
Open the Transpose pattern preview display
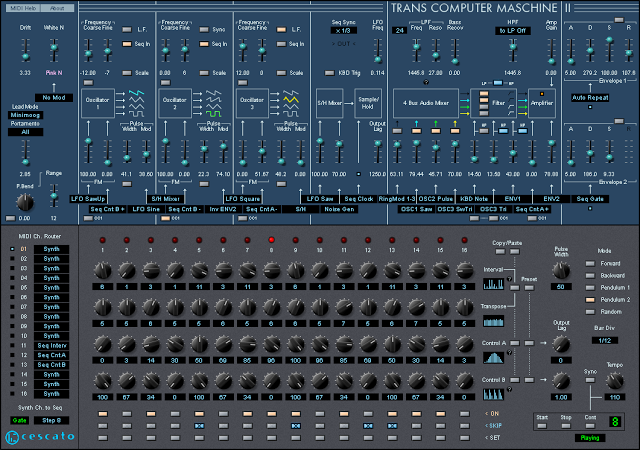(x=493, y=321)
